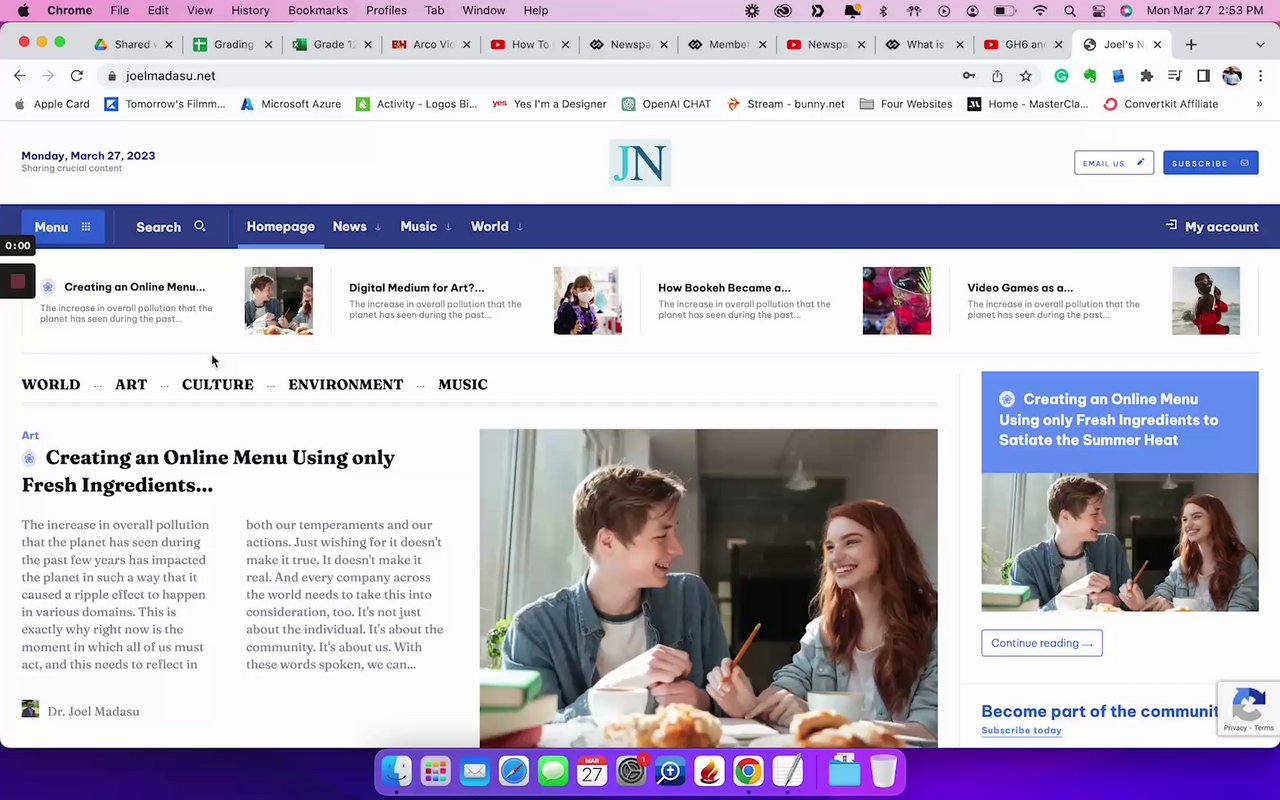Open the How Bokeh Became article

[x=724, y=288]
